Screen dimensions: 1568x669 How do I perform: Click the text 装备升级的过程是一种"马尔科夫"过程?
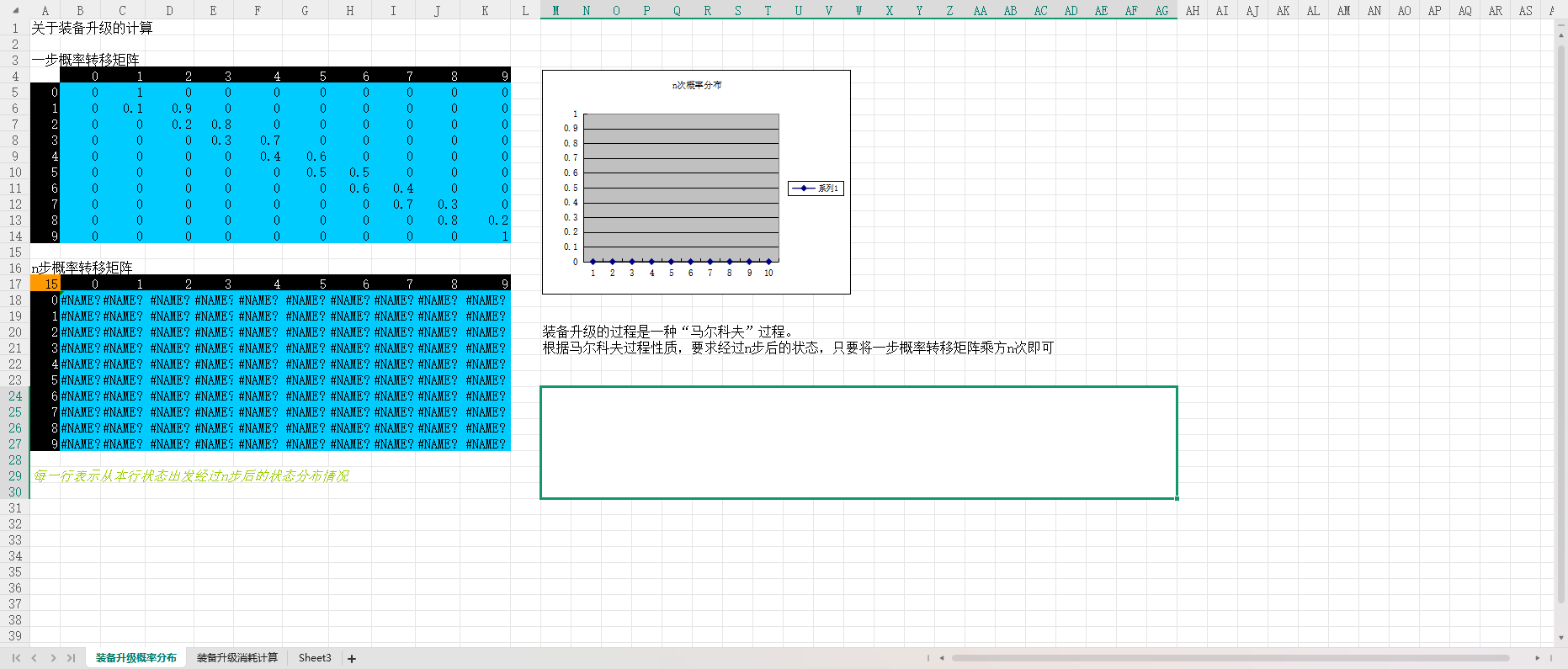[x=668, y=332]
